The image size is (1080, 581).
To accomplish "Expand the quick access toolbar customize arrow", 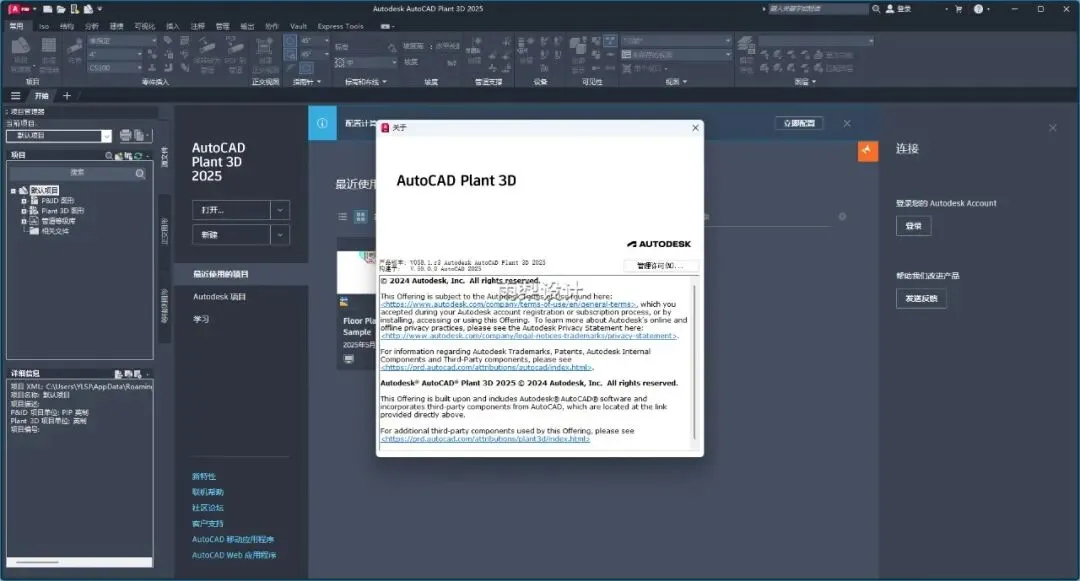I will (100, 9).
